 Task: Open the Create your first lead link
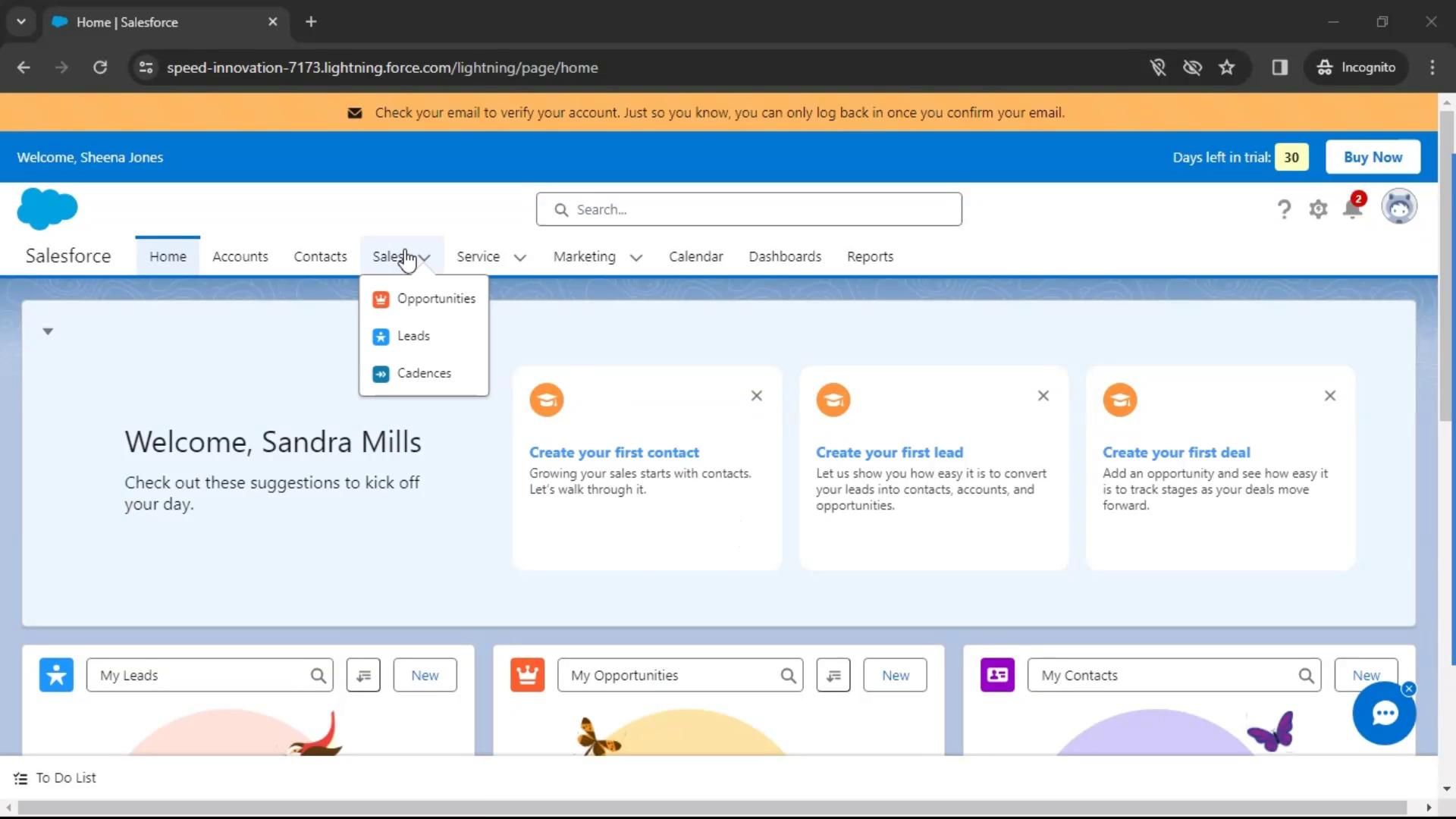point(890,453)
